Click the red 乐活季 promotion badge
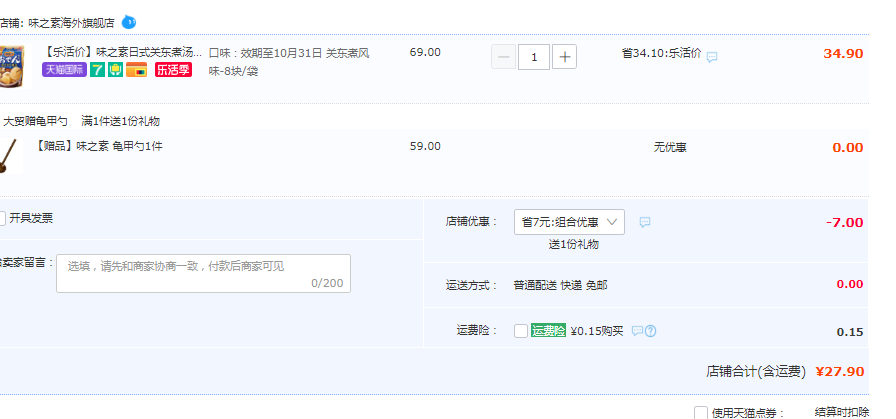The height and width of the screenshot is (419, 896). click(173, 70)
